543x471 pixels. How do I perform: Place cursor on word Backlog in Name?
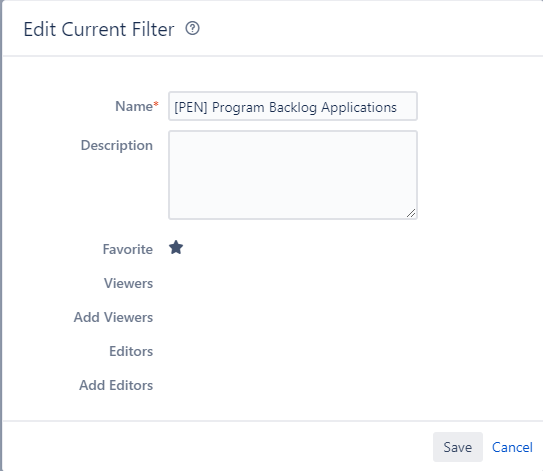(x=293, y=107)
